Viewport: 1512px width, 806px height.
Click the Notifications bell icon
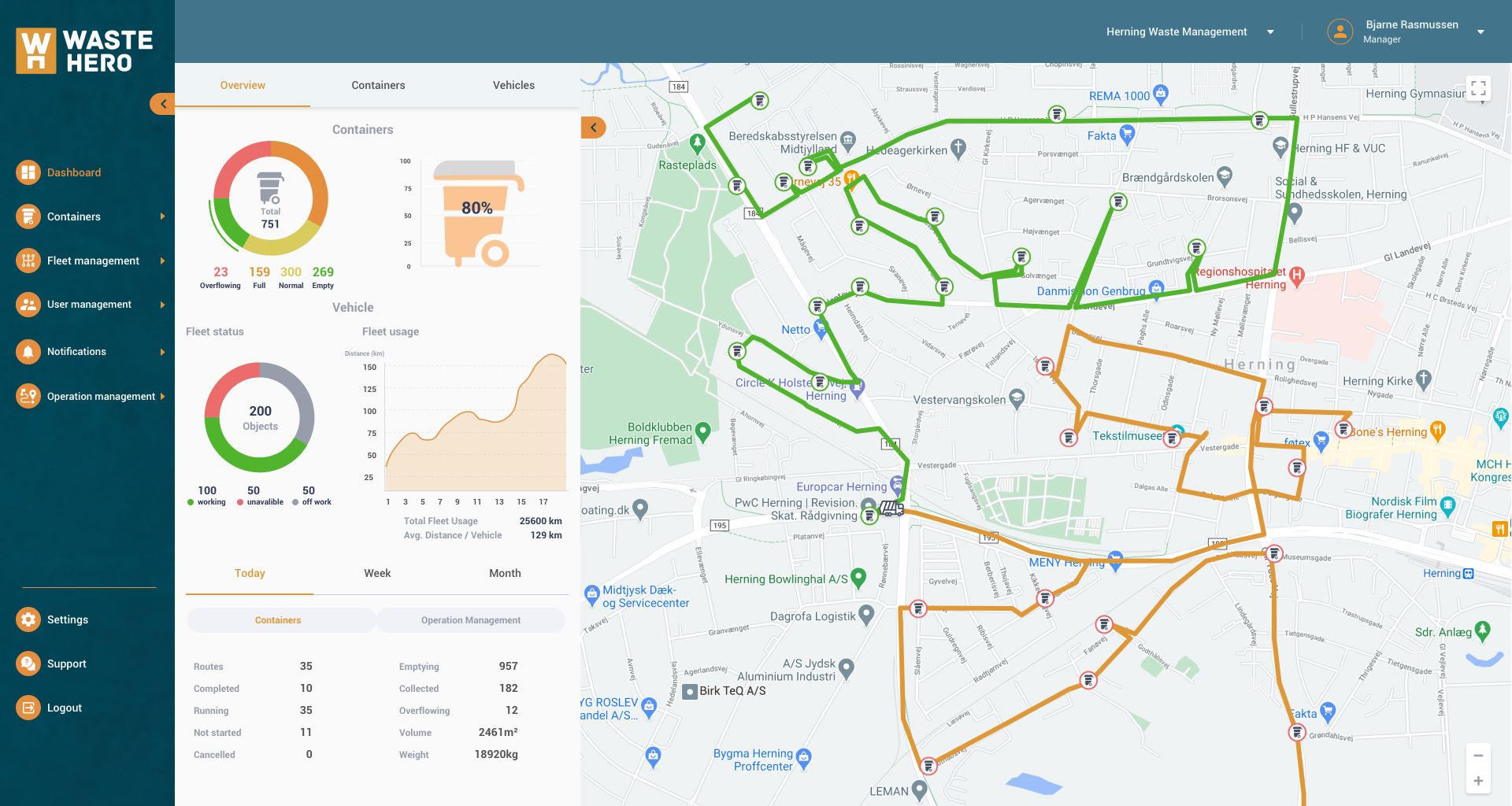(x=28, y=352)
